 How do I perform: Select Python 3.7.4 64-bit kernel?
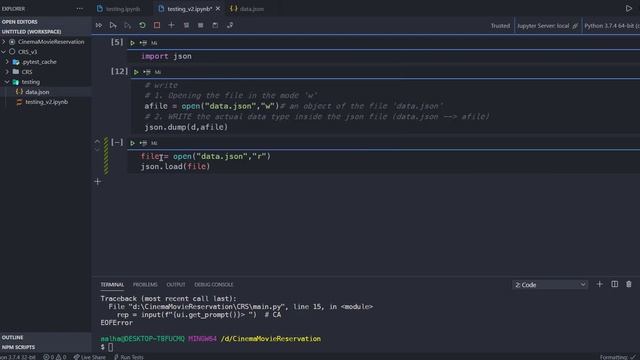pos(611,26)
